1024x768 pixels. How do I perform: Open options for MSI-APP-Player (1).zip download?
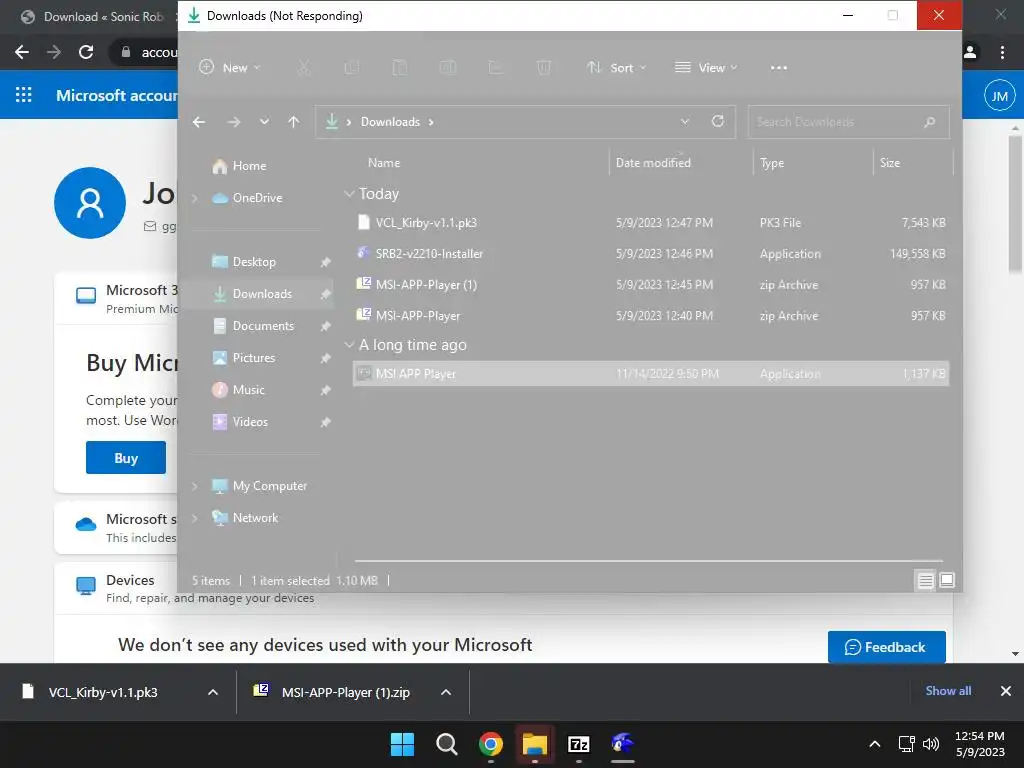(x=446, y=692)
